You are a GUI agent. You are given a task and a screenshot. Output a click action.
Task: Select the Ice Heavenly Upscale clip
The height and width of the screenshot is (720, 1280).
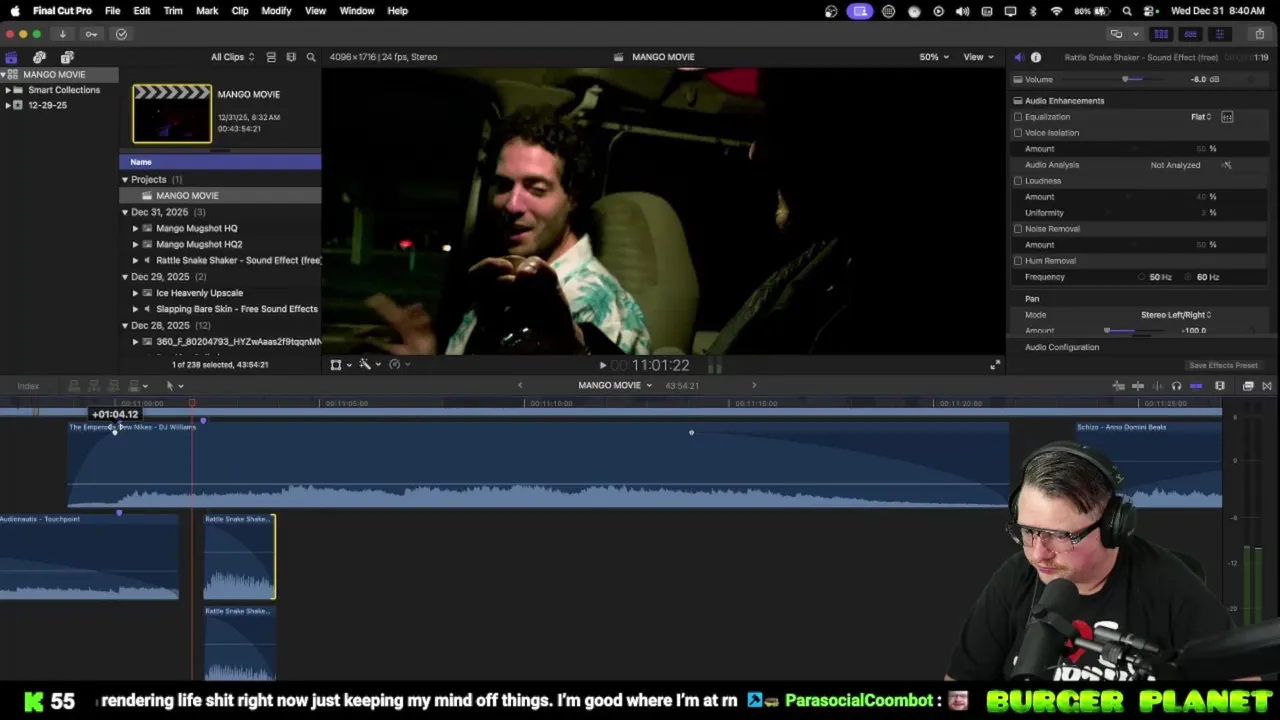(199, 293)
